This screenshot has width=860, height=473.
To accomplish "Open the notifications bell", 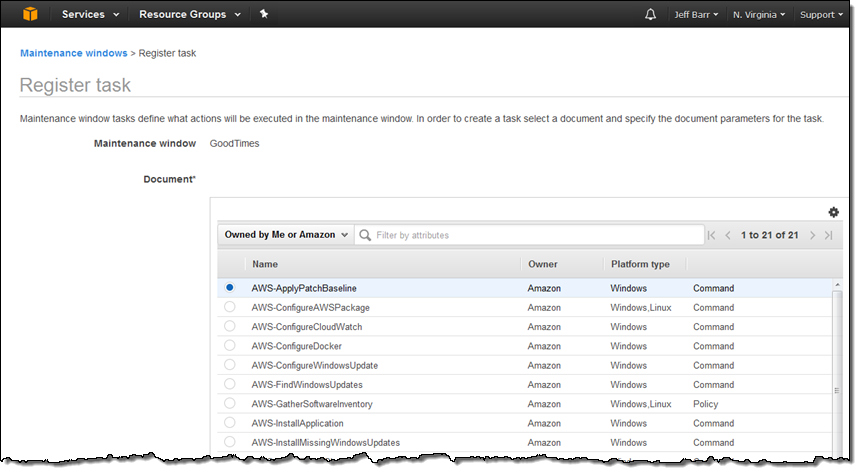I will (x=650, y=14).
